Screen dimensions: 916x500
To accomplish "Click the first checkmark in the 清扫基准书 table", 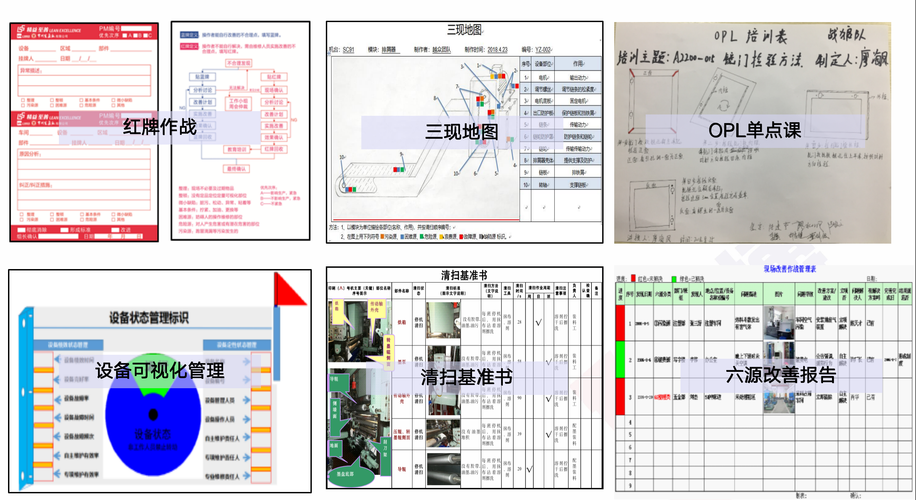I will 536,323.
